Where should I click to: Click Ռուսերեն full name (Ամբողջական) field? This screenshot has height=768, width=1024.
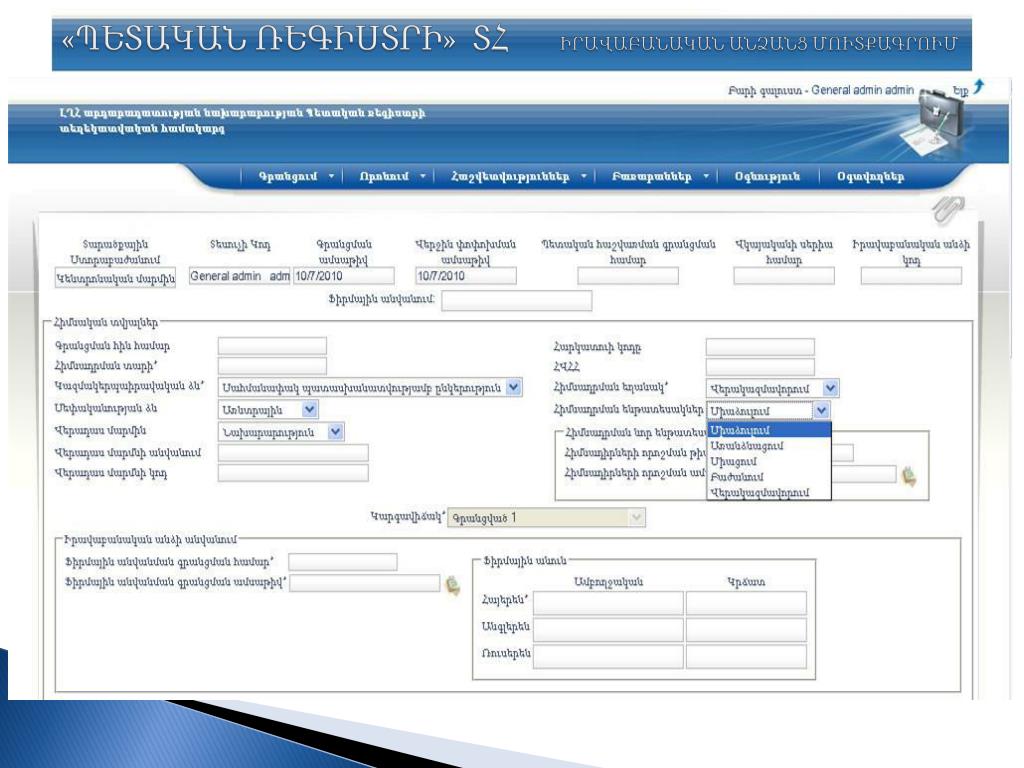(608, 656)
